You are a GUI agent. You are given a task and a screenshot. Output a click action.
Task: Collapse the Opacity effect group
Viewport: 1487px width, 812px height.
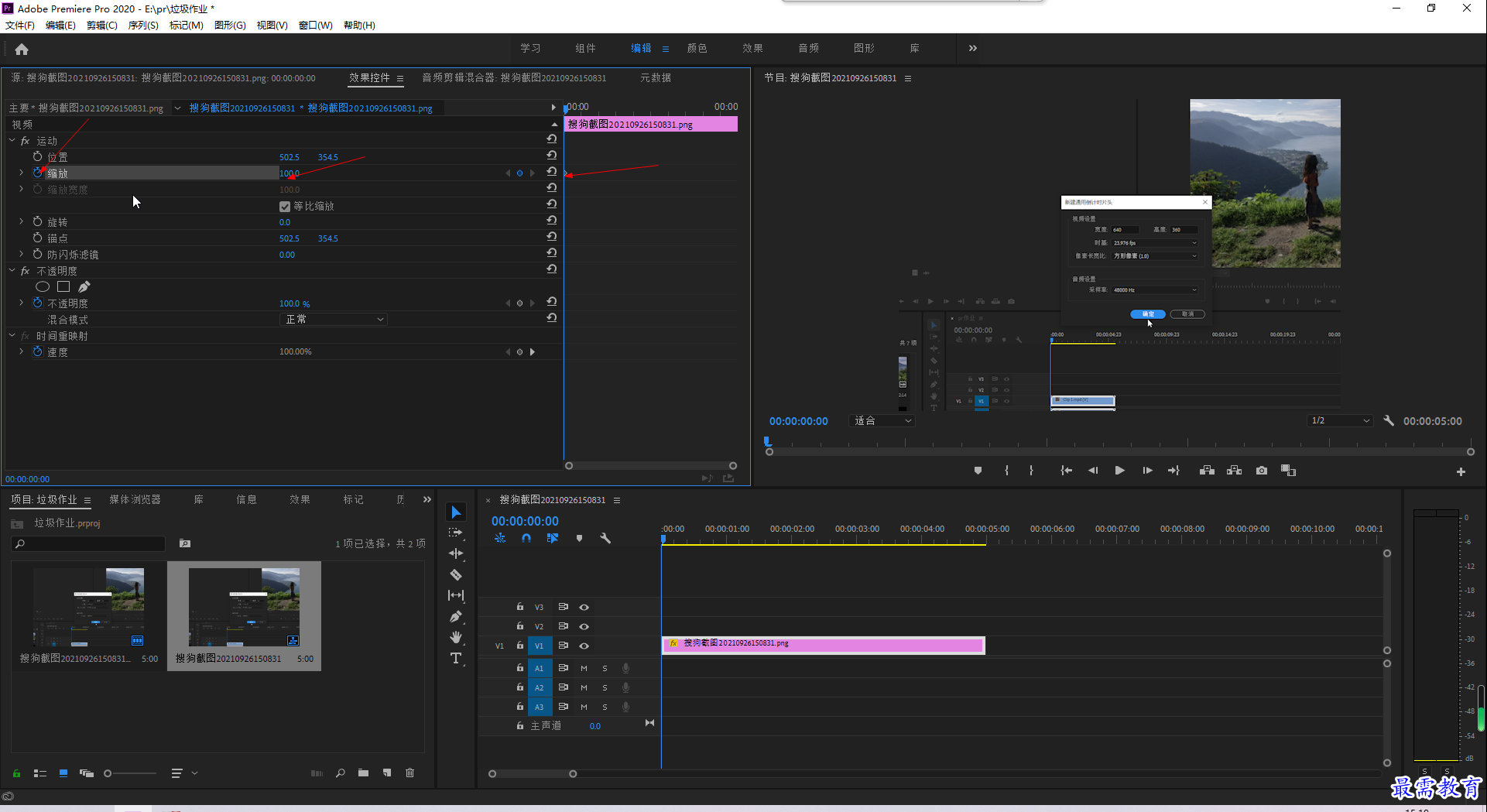click(12, 270)
